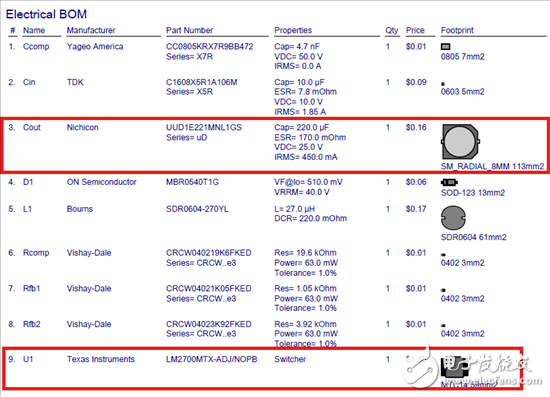This screenshot has height=397, width=550.
Task: Open part number LM2700MTX-ADJ/NOPB
Action: (x=212, y=359)
